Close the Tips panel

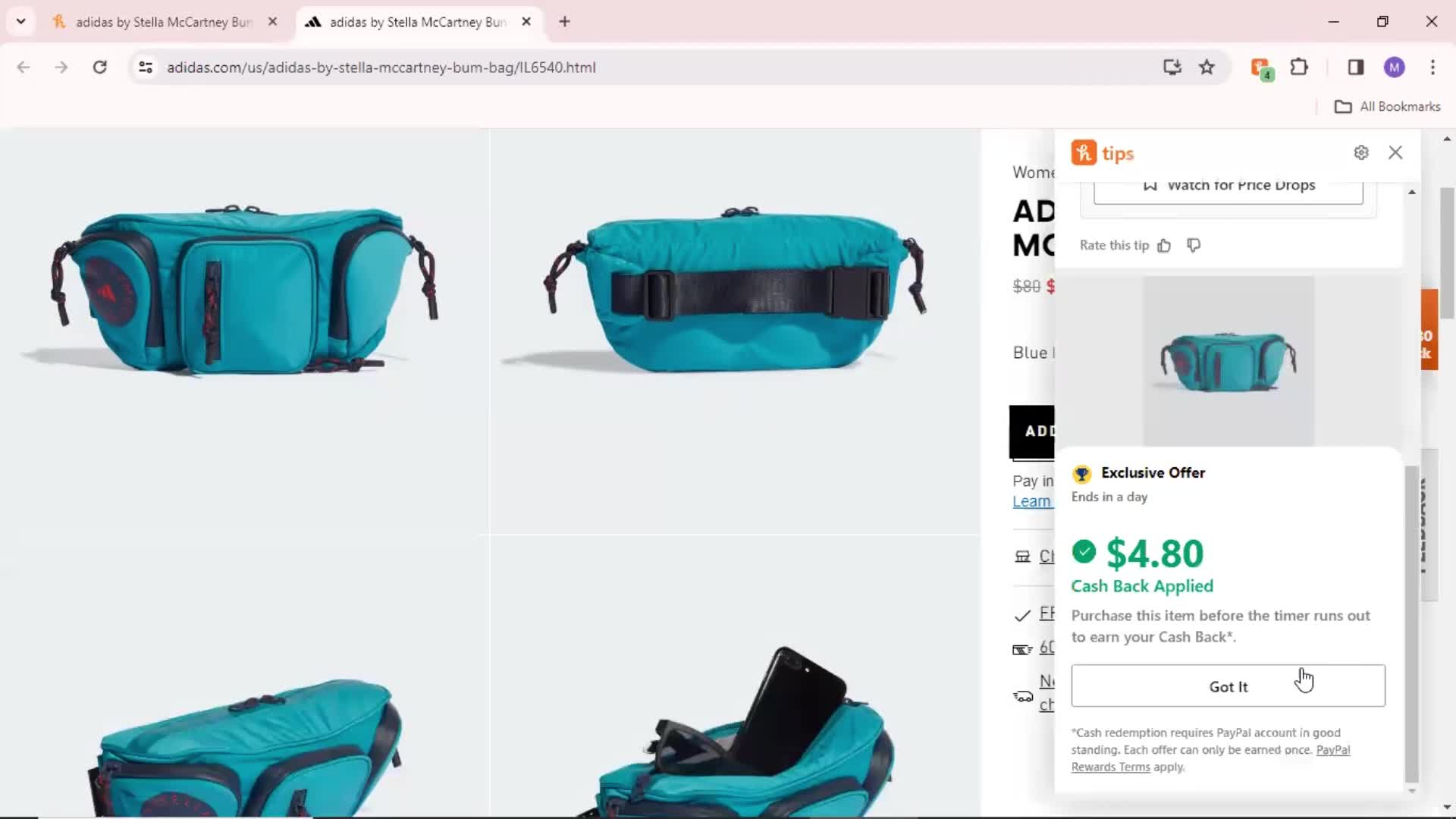[x=1396, y=152]
